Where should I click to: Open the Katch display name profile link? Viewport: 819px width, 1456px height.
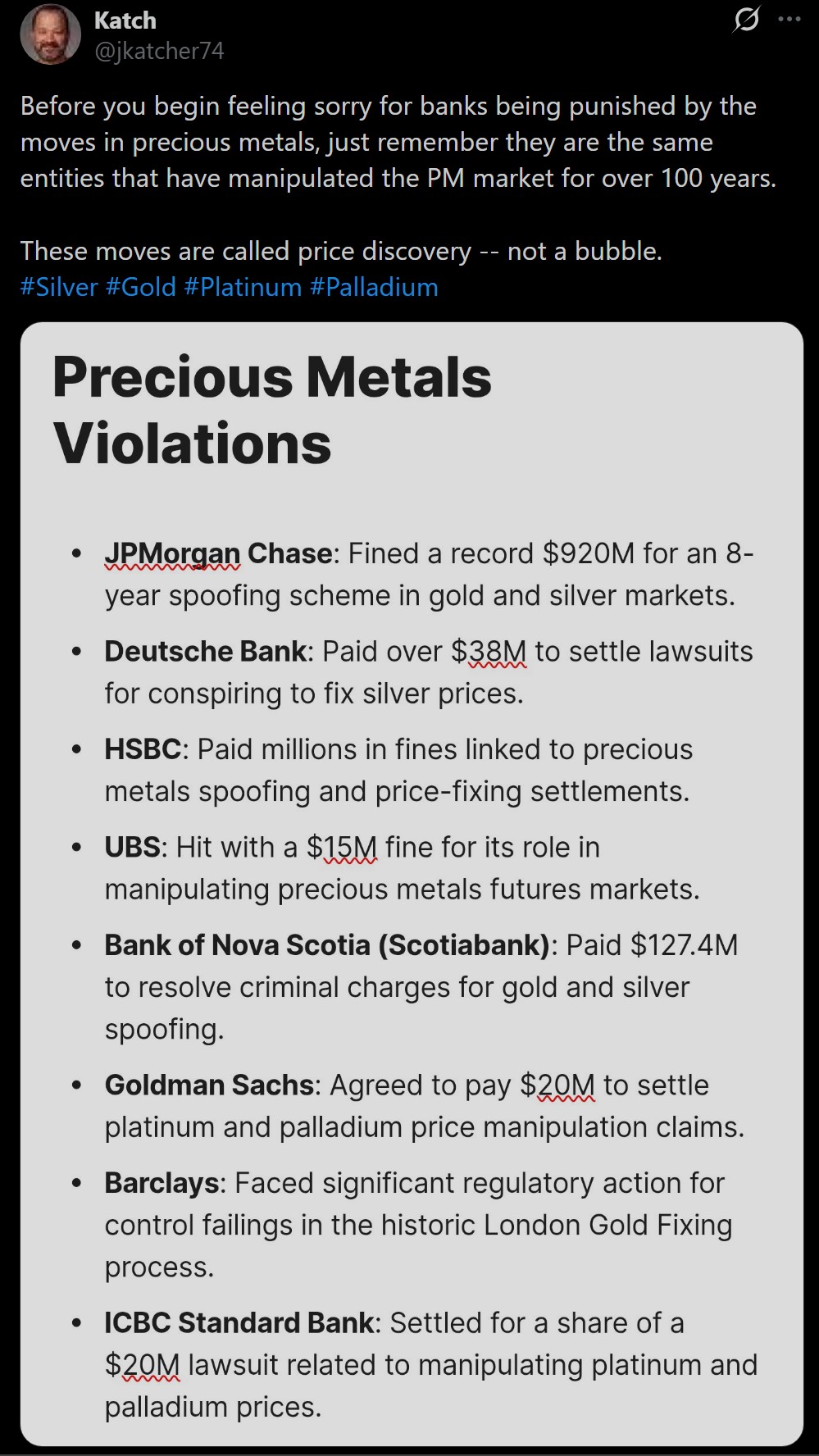tap(125, 20)
